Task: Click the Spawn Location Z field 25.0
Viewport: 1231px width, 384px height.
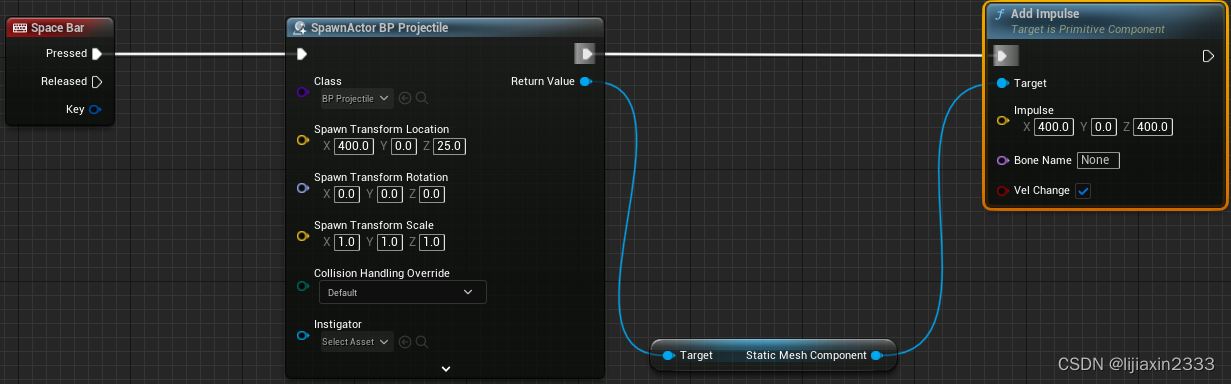Action: (x=450, y=147)
